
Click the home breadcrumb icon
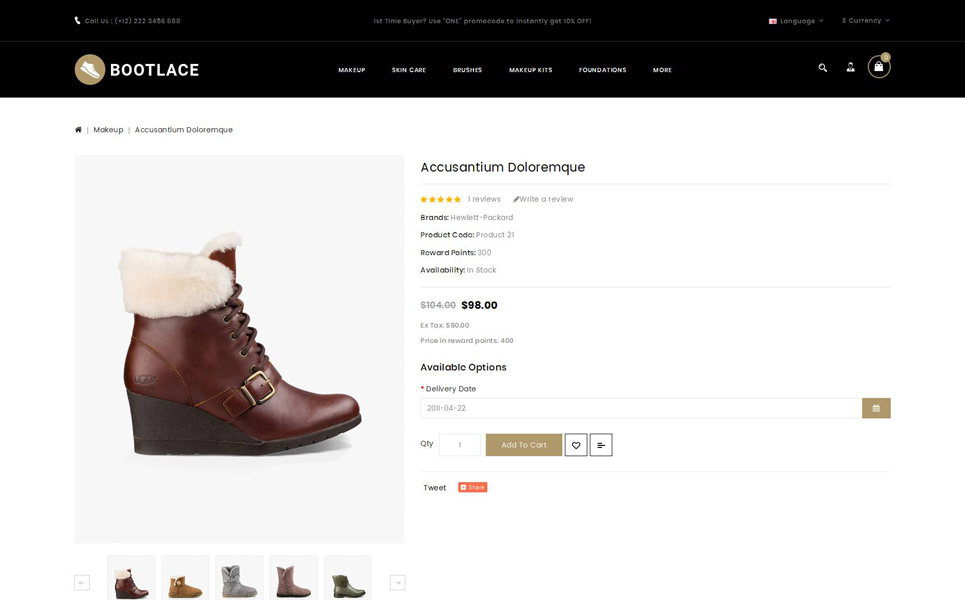[x=78, y=130]
